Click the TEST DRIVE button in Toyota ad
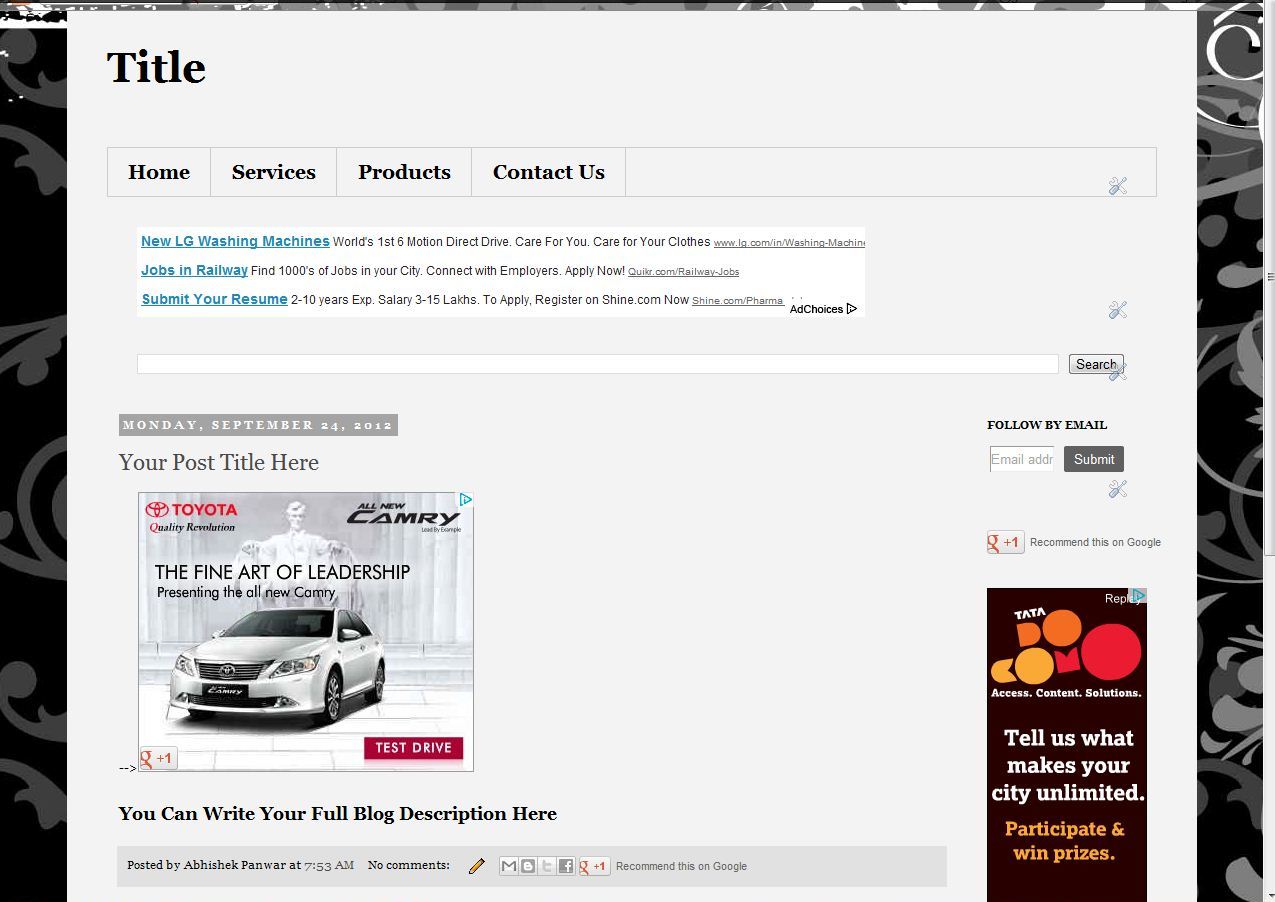1275x902 pixels. coord(413,748)
